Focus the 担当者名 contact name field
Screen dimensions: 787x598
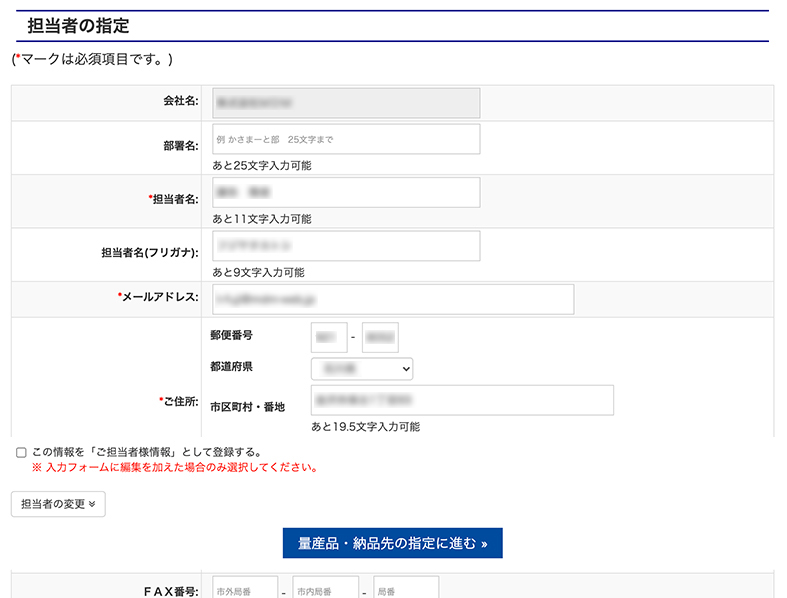pyautogui.click(x=345, y=192)
